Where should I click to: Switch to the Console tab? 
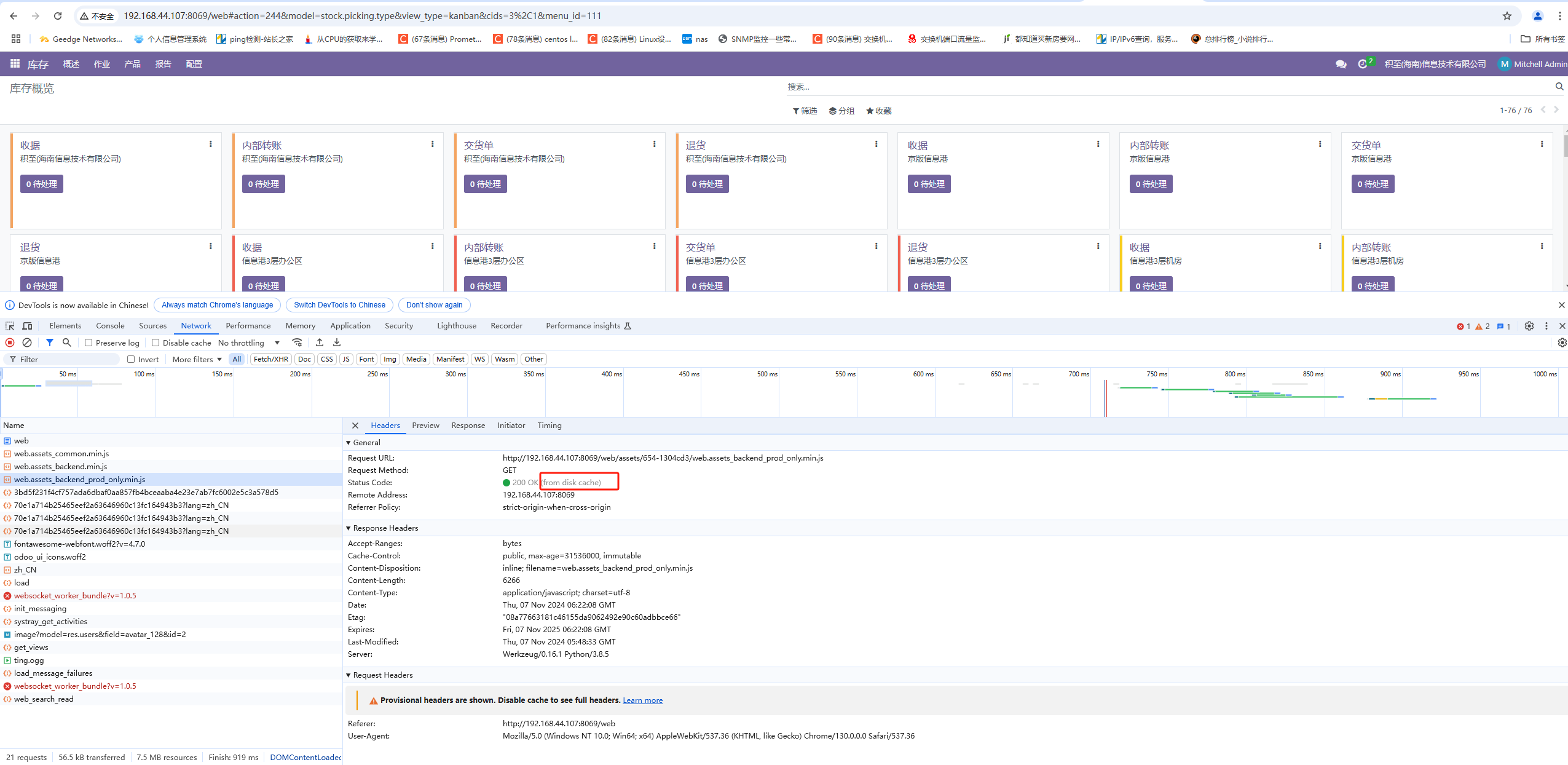tap(110, 326)
